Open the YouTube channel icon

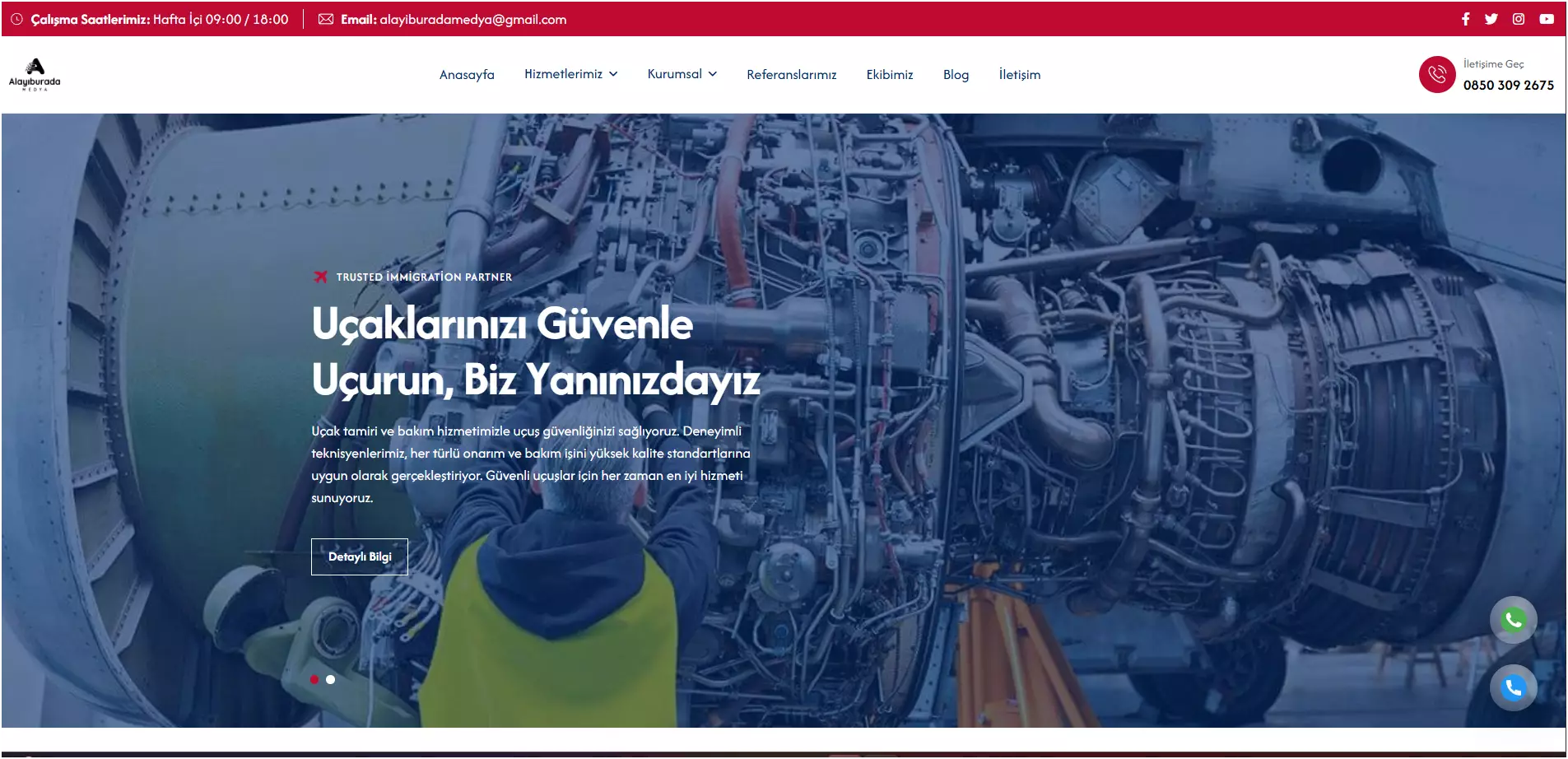pos(1547,17)
